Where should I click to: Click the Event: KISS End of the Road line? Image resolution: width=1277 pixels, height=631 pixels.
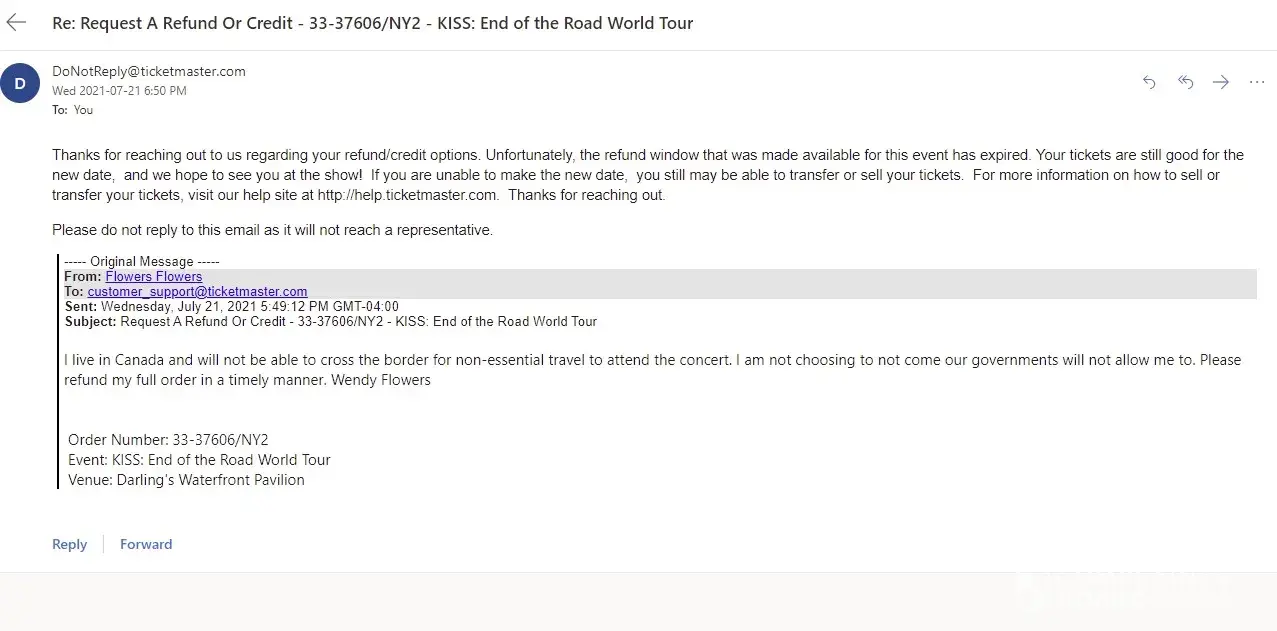tap(199, 460)
